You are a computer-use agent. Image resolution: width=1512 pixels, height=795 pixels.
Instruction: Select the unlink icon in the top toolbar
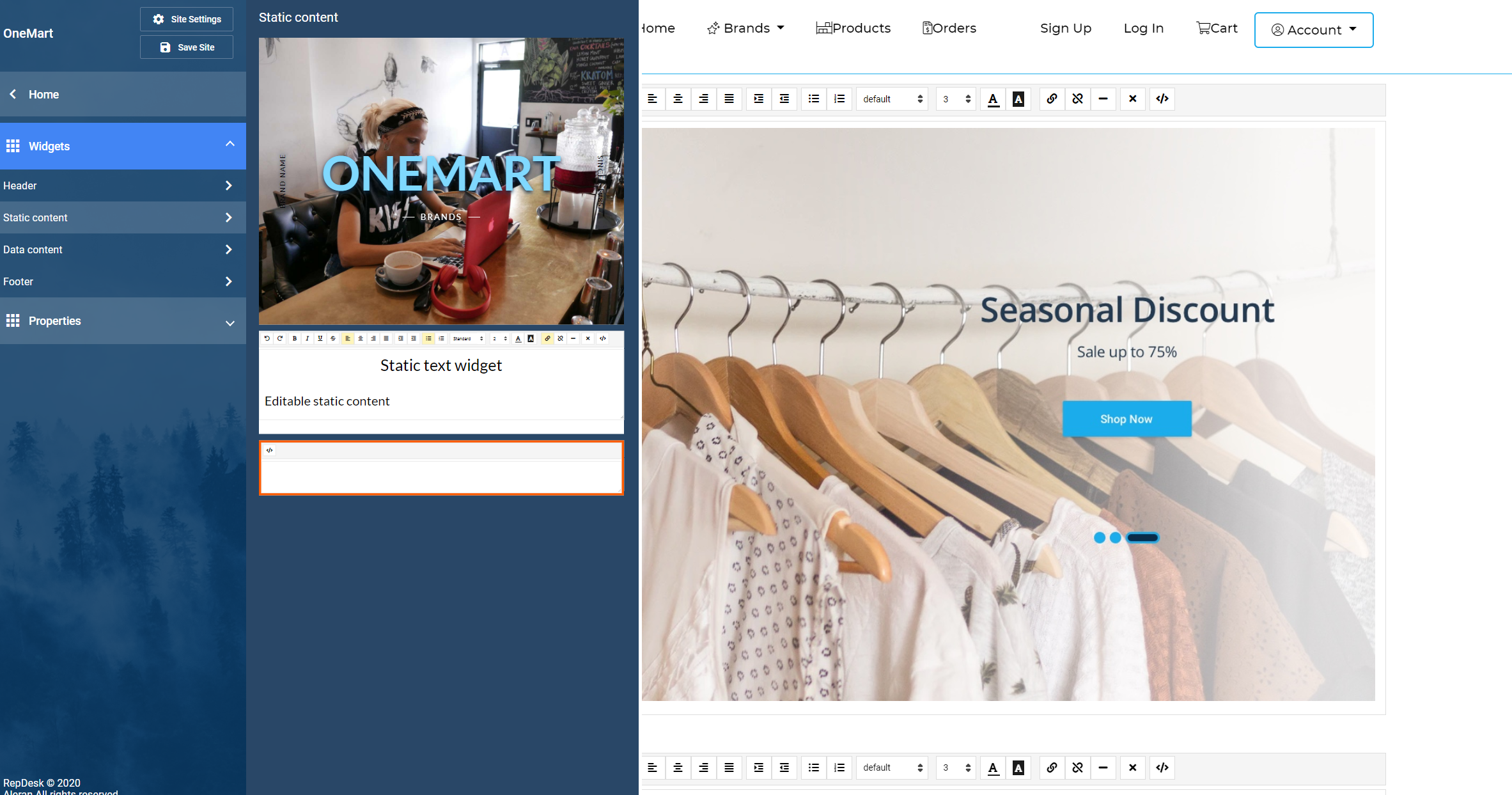1077,98
